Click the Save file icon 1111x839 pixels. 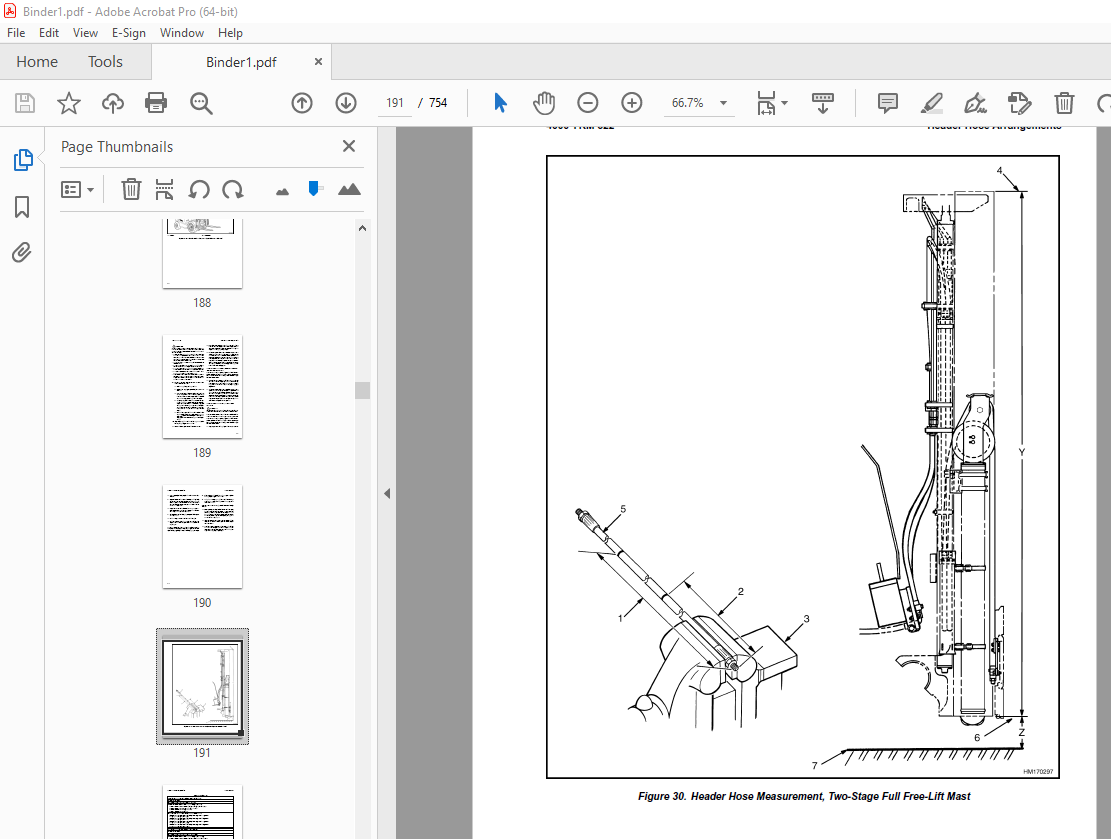click(x=25, y=103)
